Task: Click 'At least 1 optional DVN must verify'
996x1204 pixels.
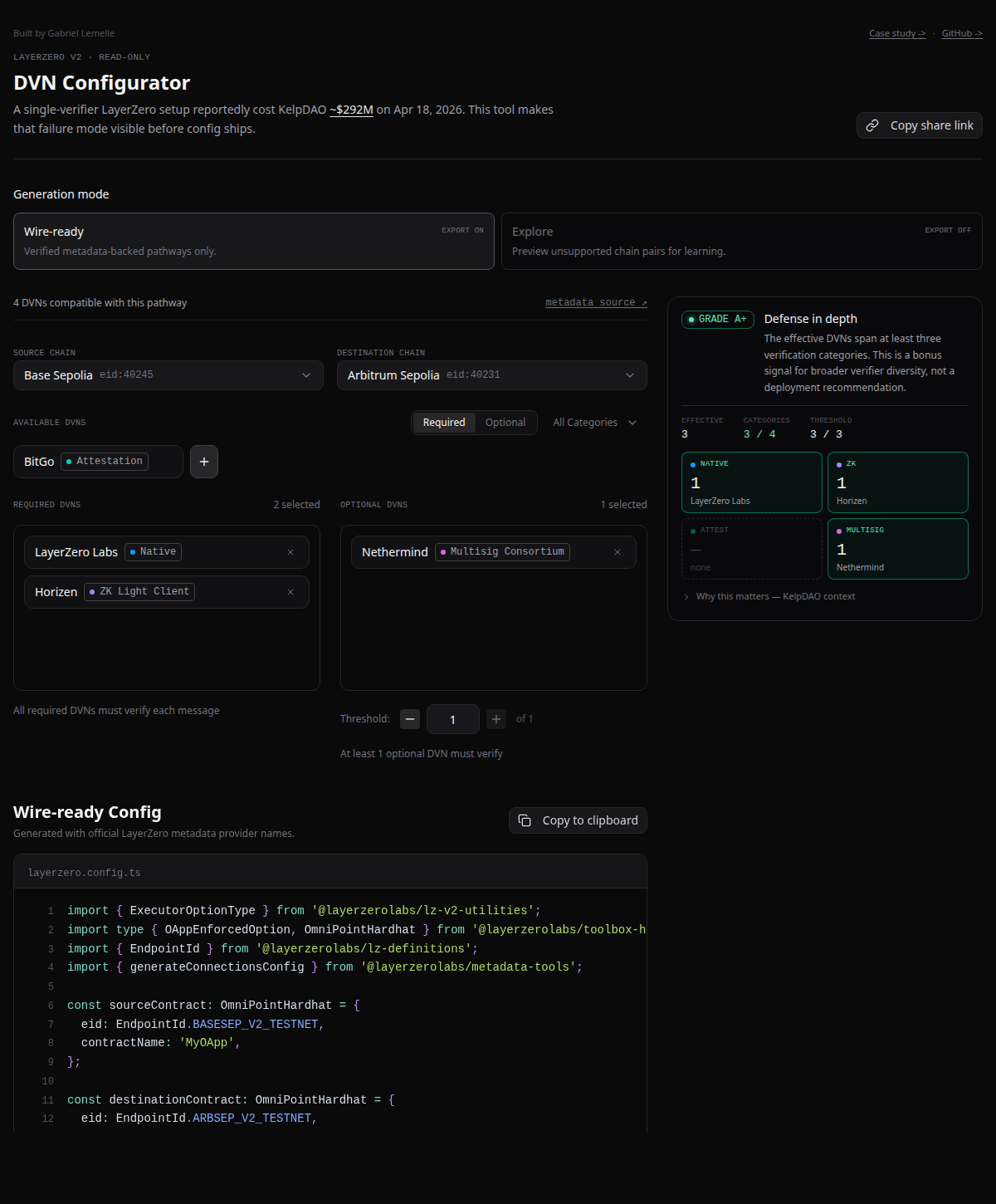Action: pyautogui.click(x=422, y=754)
